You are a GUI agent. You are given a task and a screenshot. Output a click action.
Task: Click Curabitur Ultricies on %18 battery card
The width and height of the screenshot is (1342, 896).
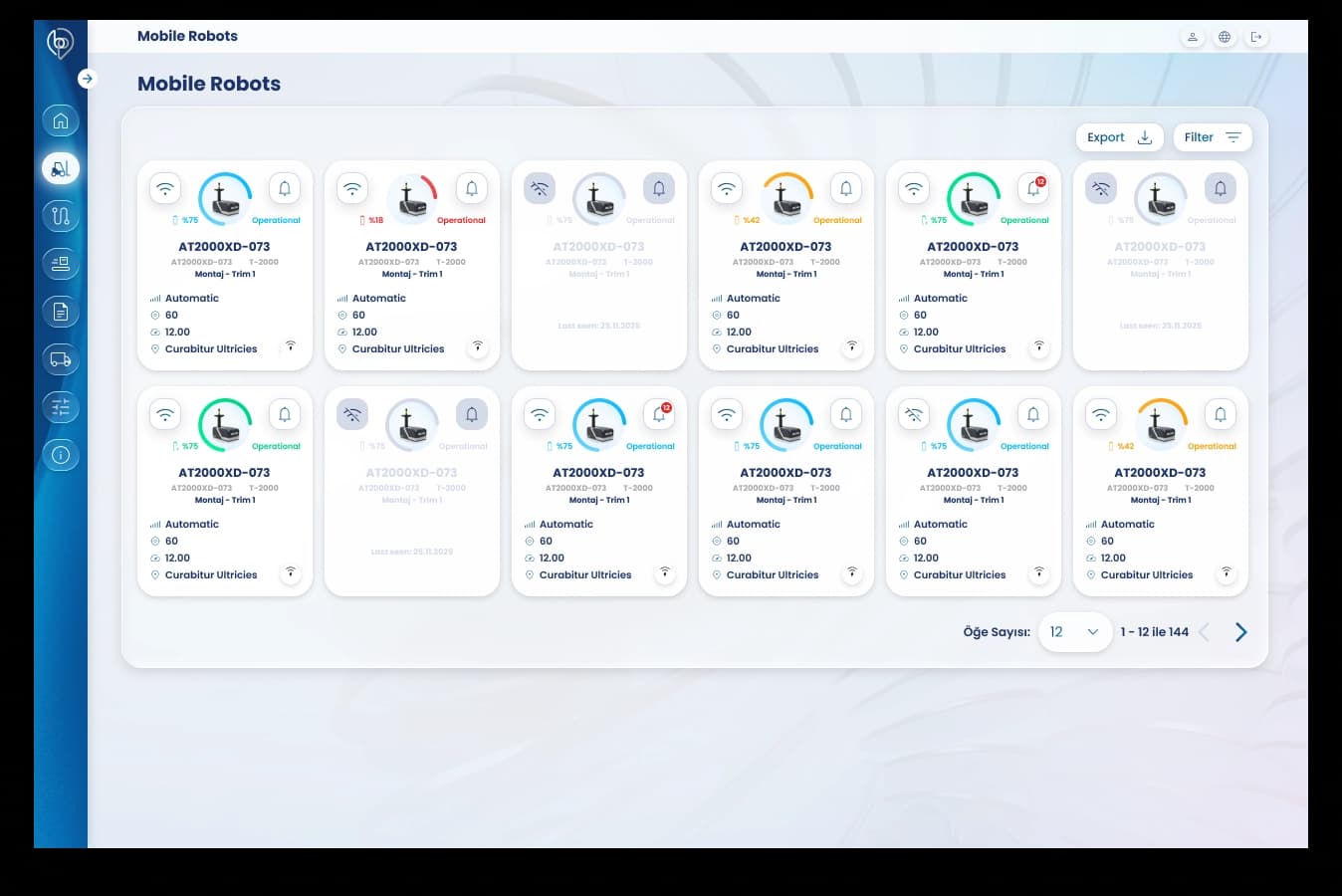(398, 348)
